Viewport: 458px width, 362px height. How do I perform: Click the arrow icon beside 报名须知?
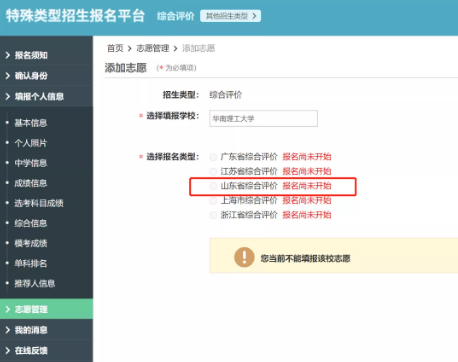[x=8, y=55]
